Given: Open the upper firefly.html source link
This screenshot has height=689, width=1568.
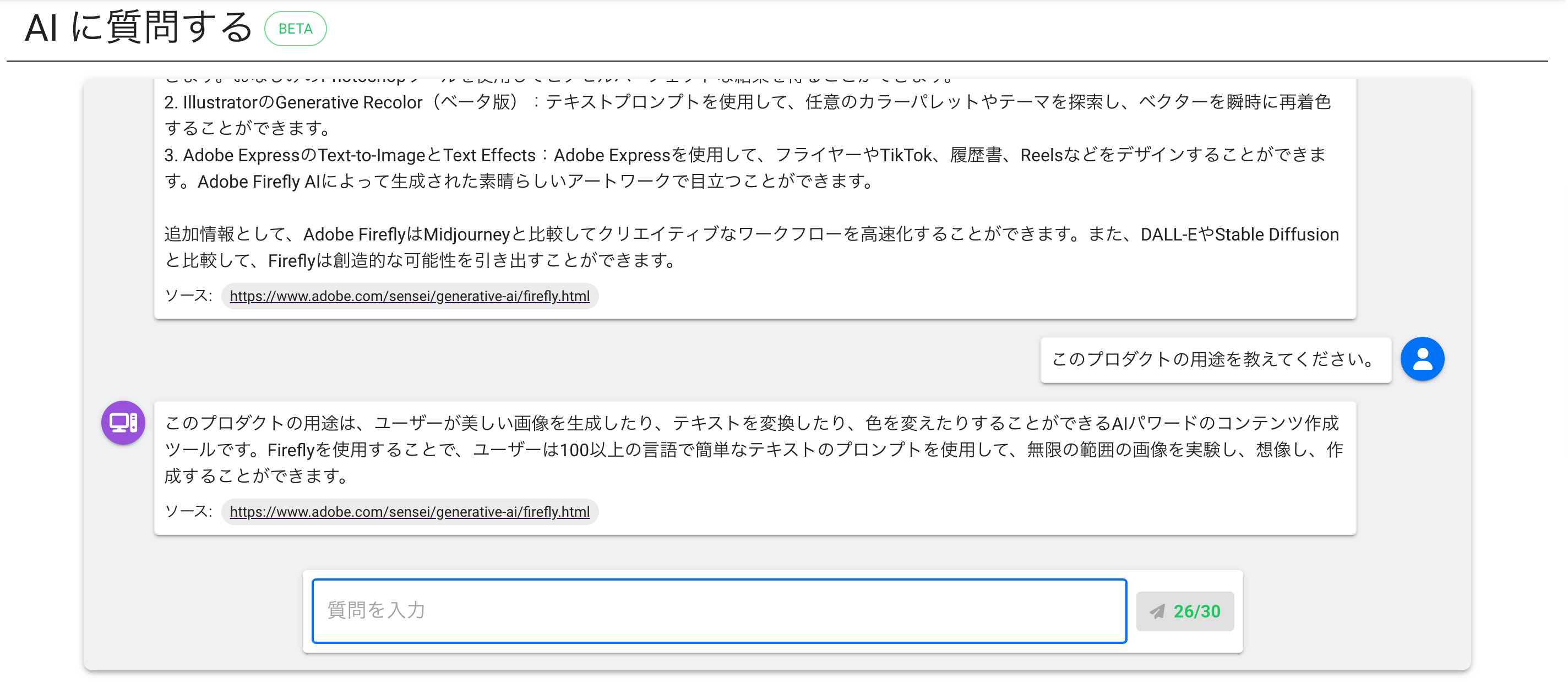Looking at the screenshot, I should click(x=409, y=297).
